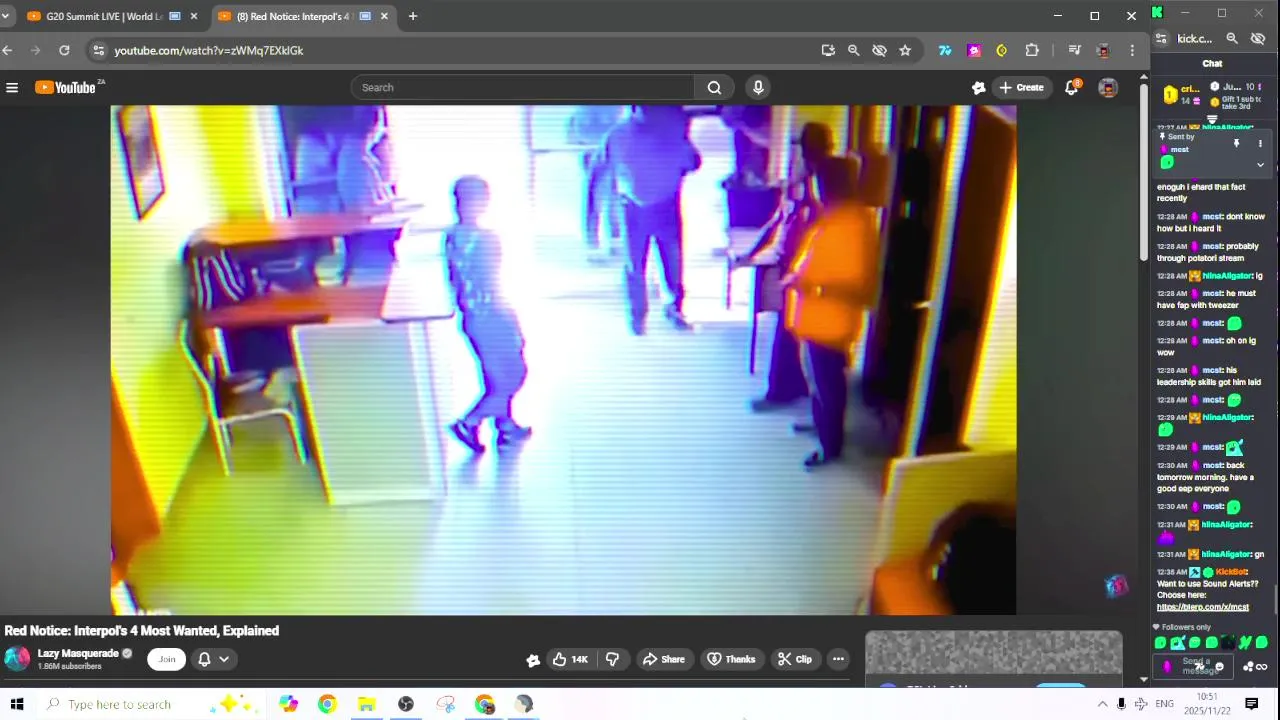The height and width of the screenshot is (720, 1280).
Task: Start voice search with the microphone
Action: [x=758, y=88]
